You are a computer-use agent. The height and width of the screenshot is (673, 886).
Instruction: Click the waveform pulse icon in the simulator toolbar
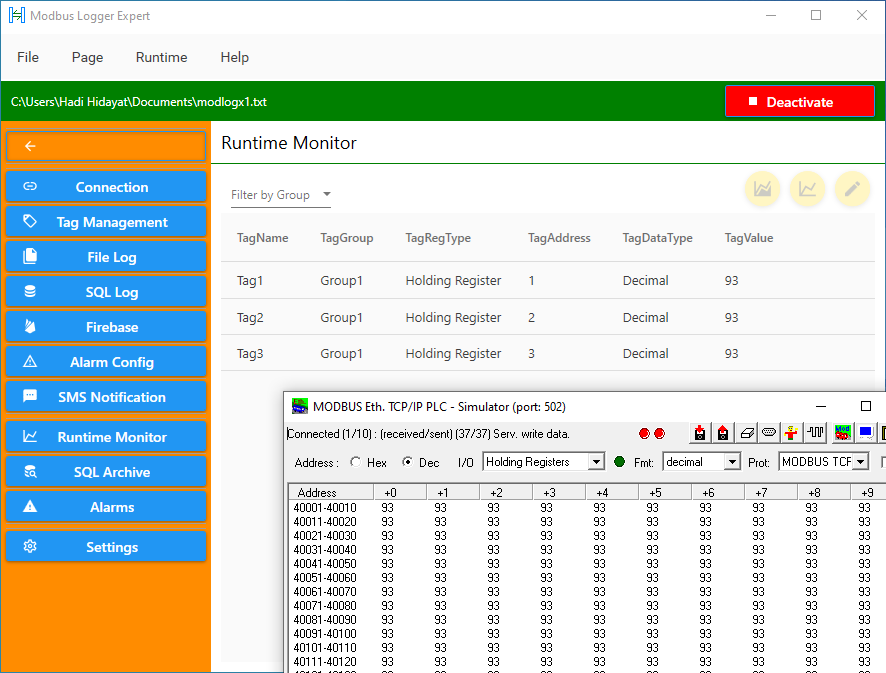pyautogui.click(x=815, y=432)
